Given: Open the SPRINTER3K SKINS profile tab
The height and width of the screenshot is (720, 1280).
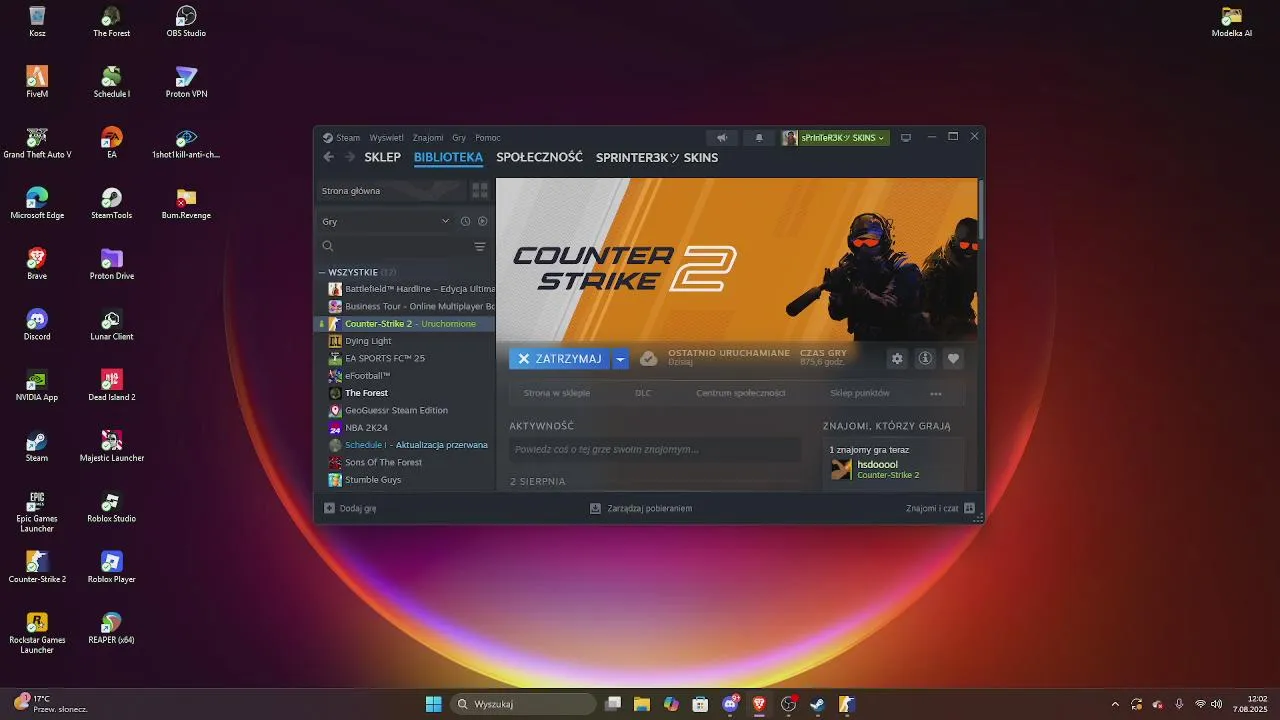Looking at the screenshot, I should (x=657, y=157).
